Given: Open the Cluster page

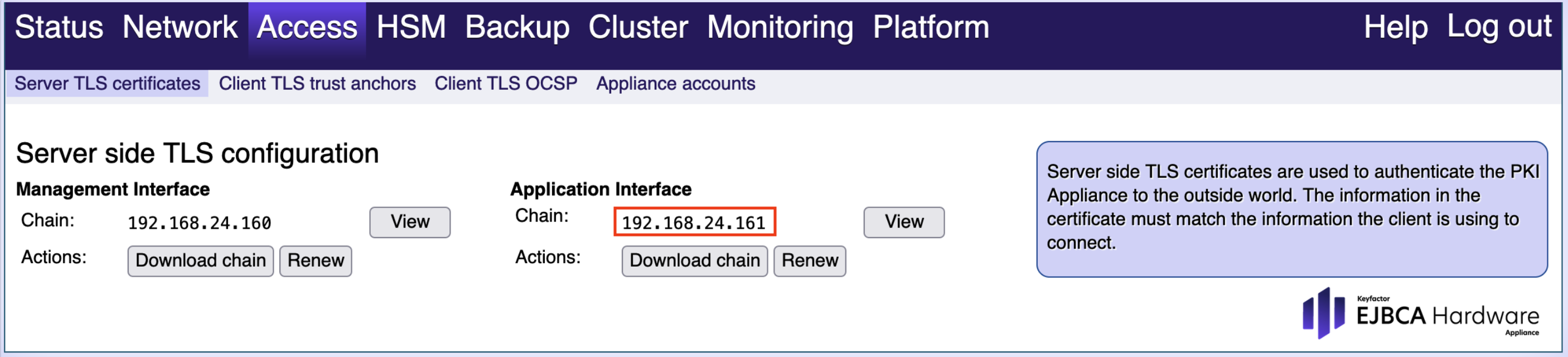Looking at the screenshot, I should tap(638, 27).
